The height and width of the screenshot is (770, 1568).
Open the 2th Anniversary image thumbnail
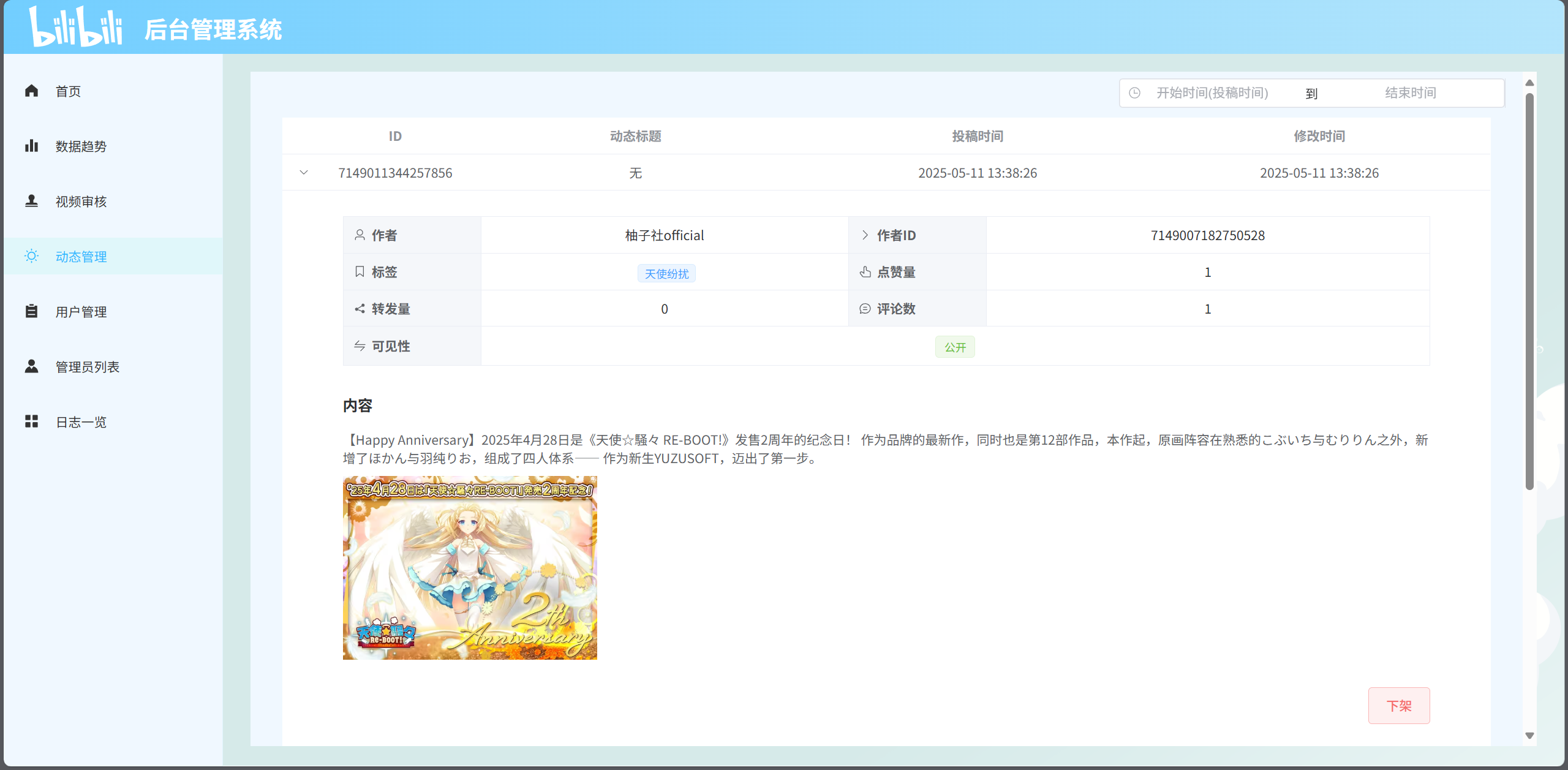(x=470, y=568)
